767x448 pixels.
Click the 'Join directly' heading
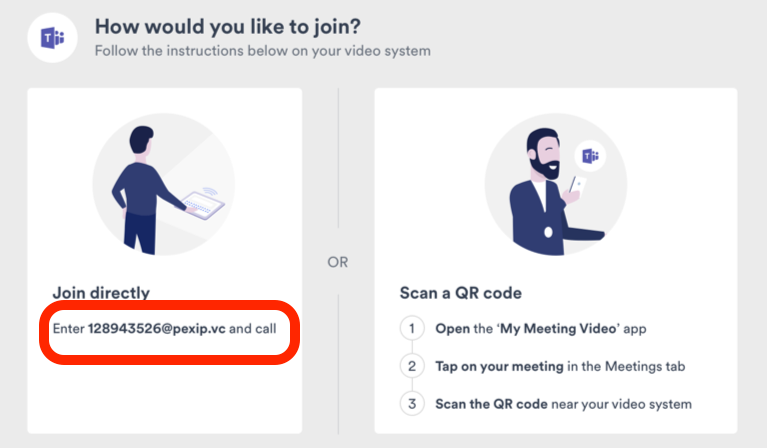[101, 293]
